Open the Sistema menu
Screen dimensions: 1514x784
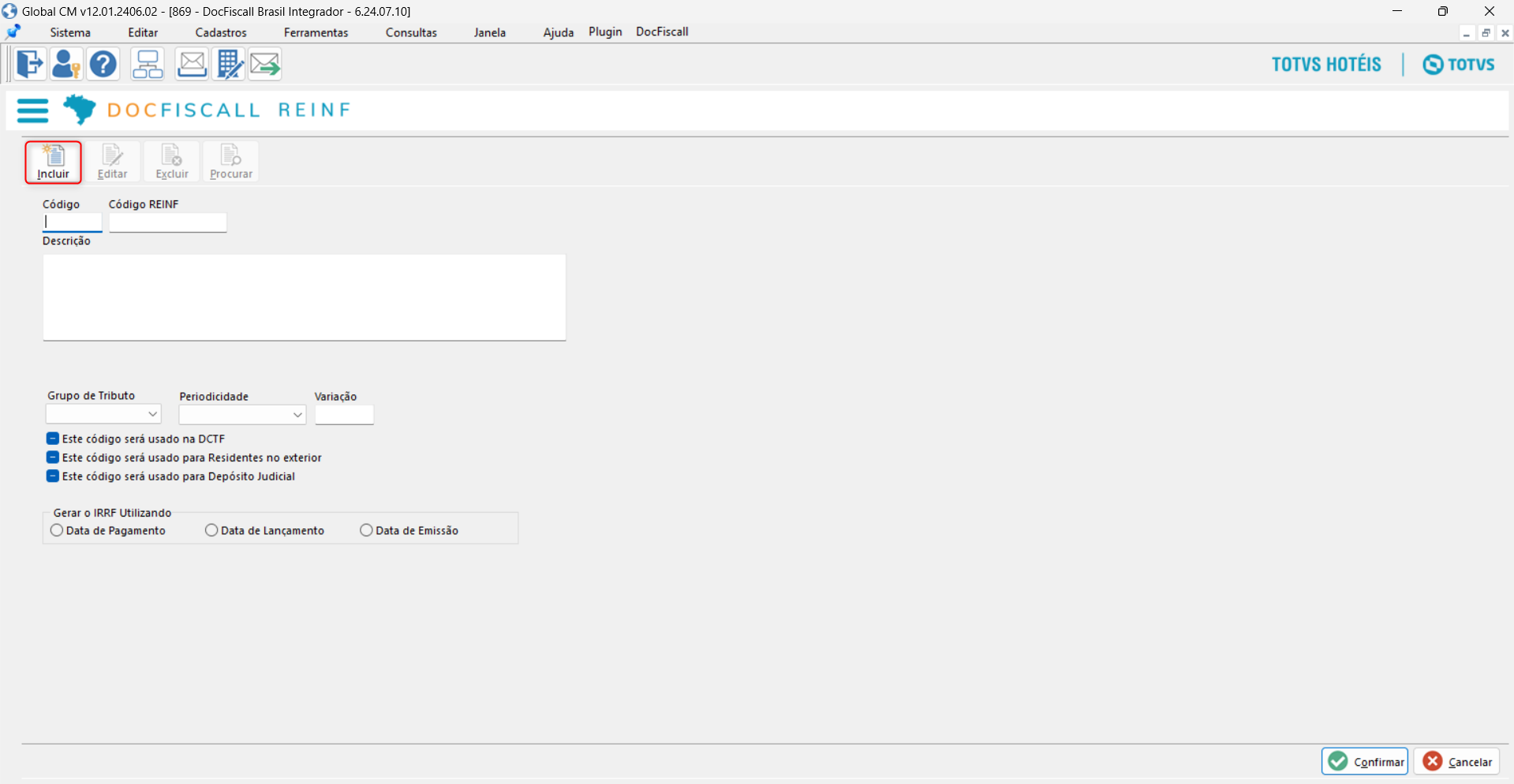[x=70, y=32]
